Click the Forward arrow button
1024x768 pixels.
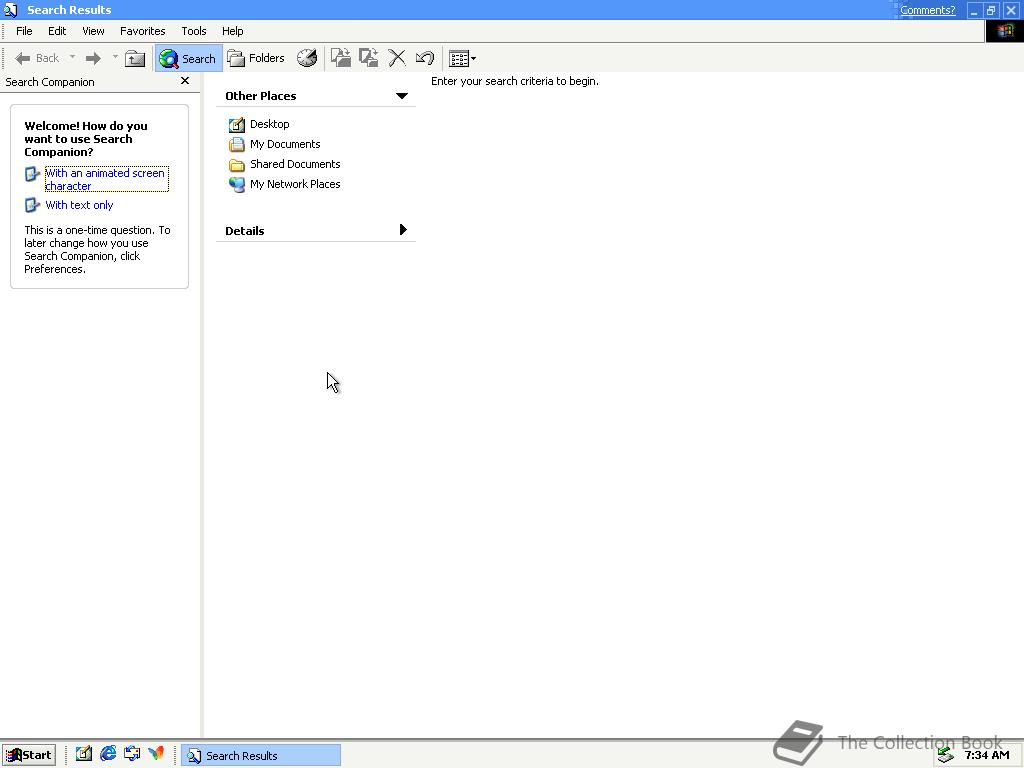click(93, 58)
